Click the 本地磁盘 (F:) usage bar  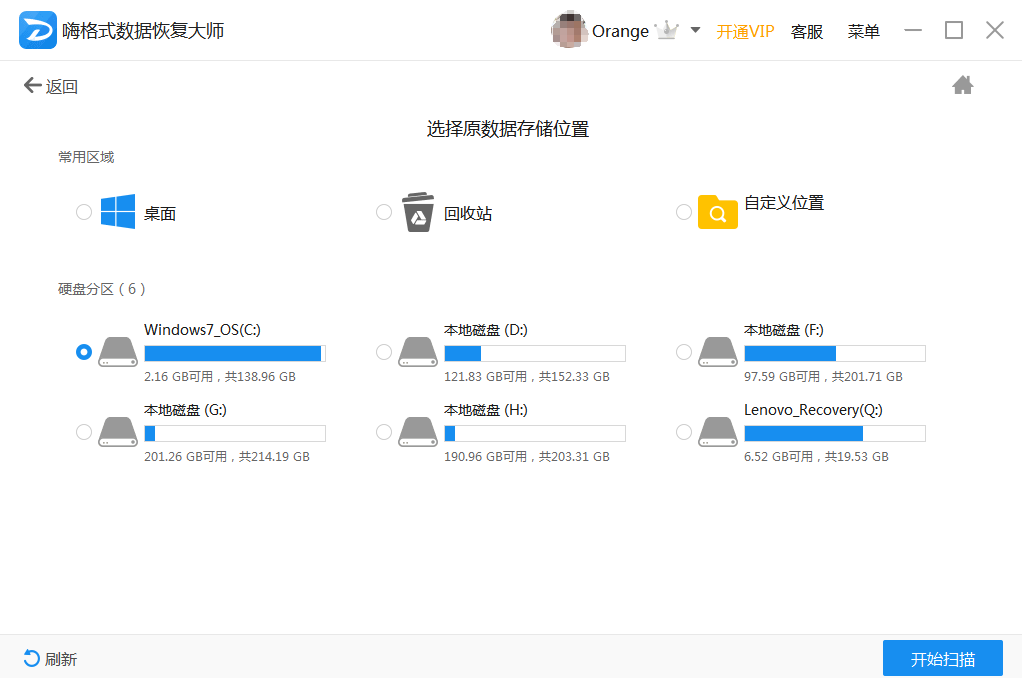pos(834,353)
